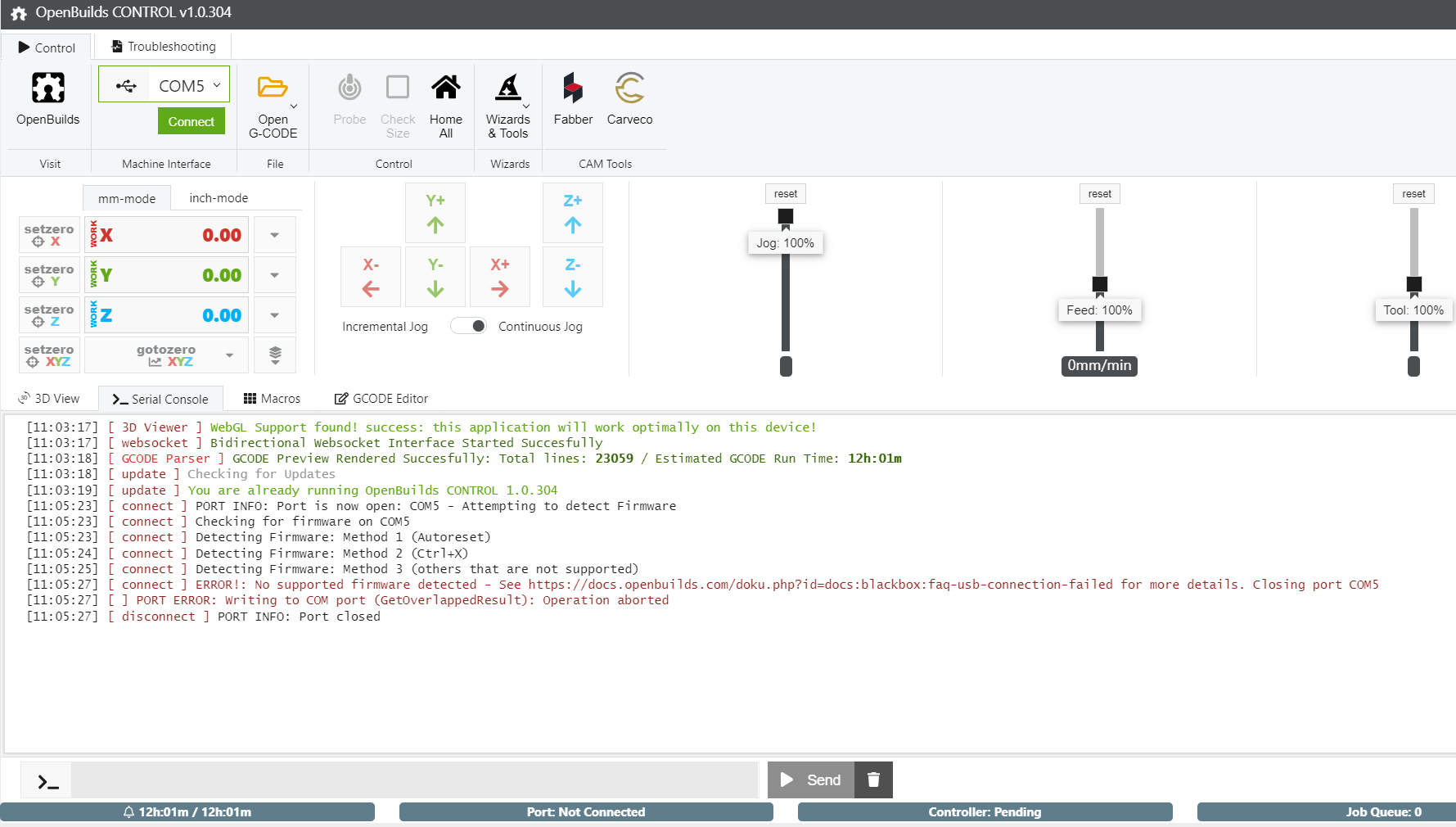Click the console prompt icon

click(x=48, y=782)
